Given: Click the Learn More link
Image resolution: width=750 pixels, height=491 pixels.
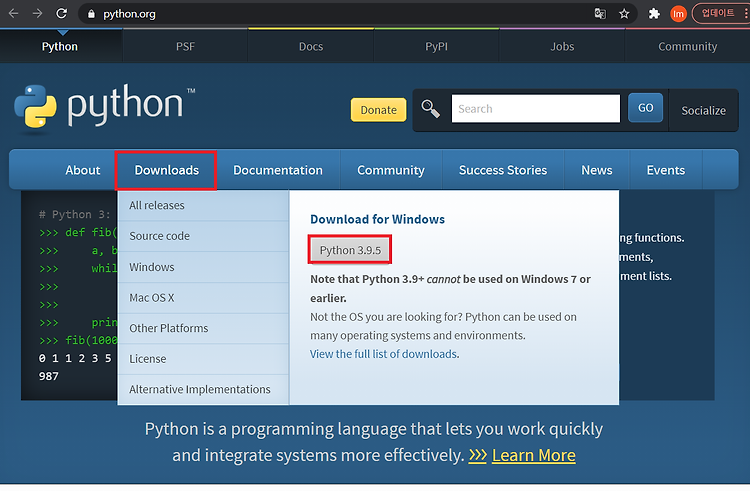Looking at the screenshot, I should click(x=533, y=455).
